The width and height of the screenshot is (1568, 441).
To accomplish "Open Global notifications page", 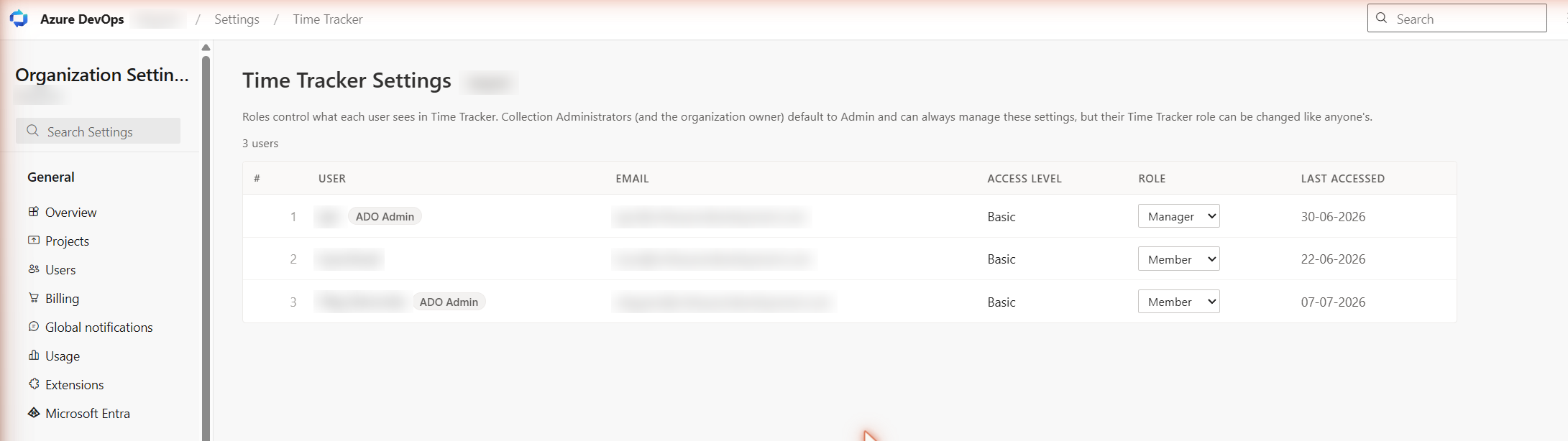I will point(99,328).
